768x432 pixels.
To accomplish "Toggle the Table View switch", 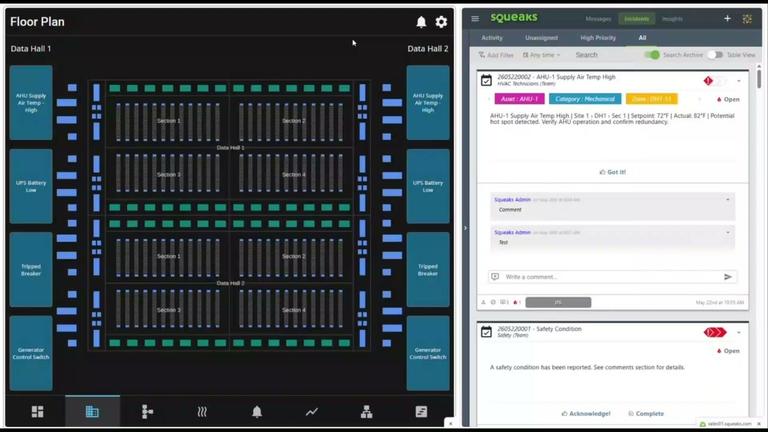I will pyautogui.click(x=715, y=55).
